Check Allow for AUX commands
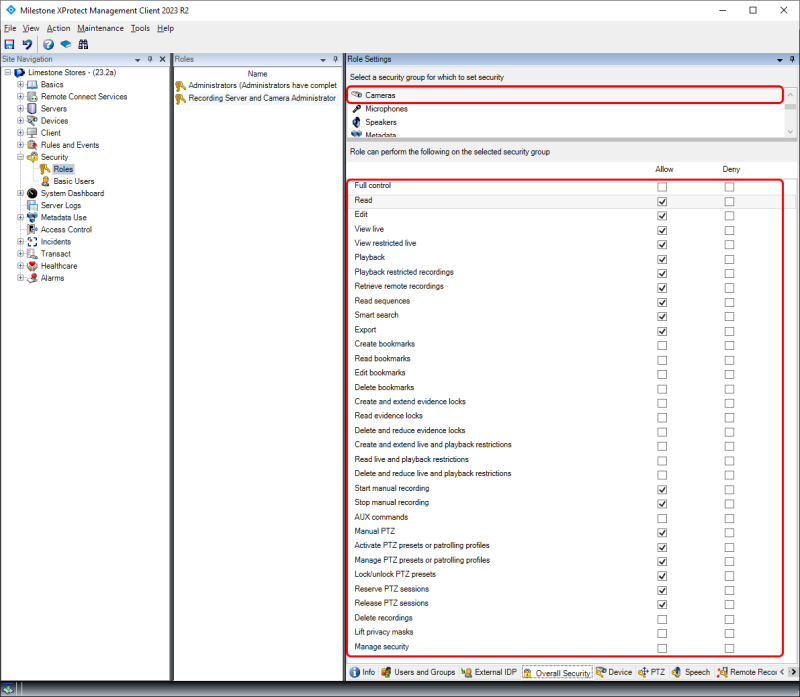 click(662, 518)
